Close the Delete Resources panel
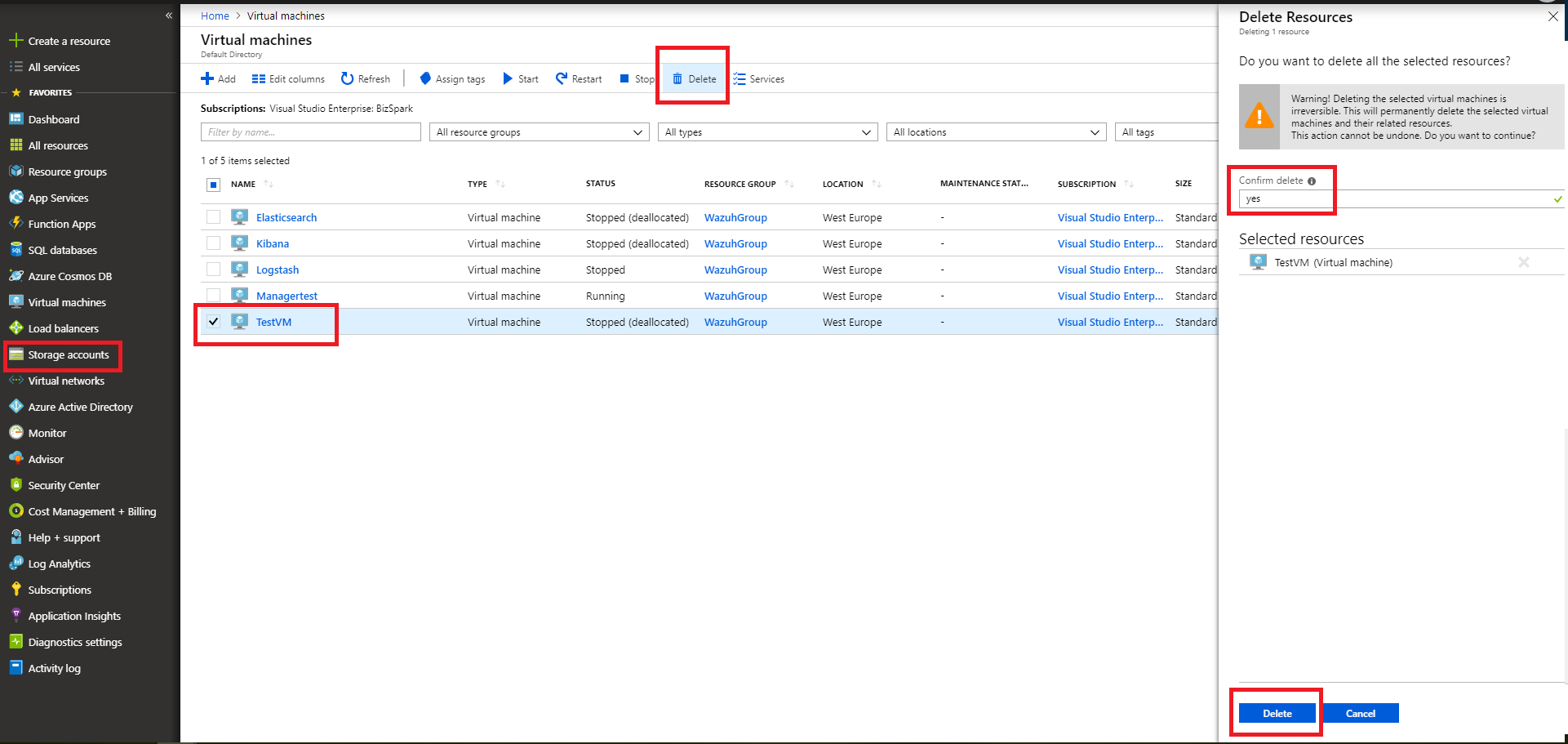This screenshot has height=744, width=1568. point(1552,17)
